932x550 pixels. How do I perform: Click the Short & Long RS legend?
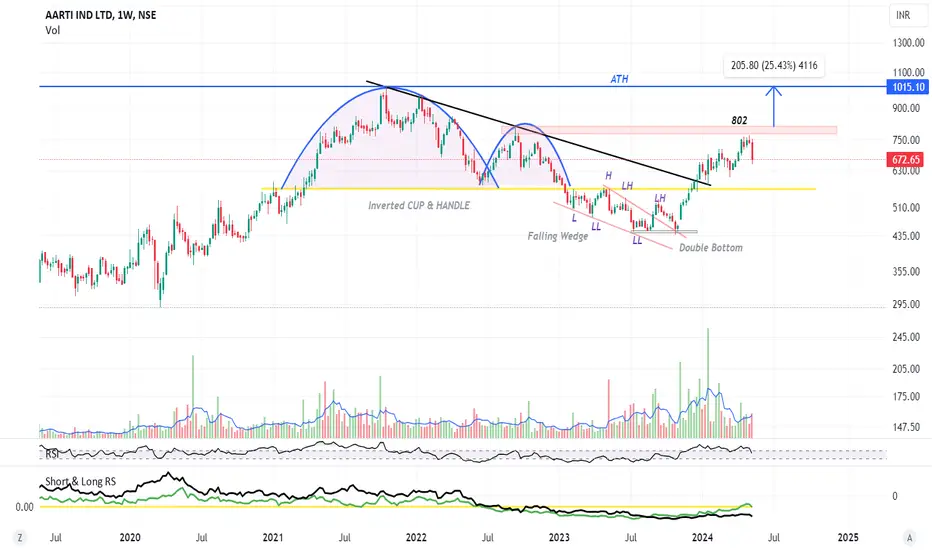81,482
